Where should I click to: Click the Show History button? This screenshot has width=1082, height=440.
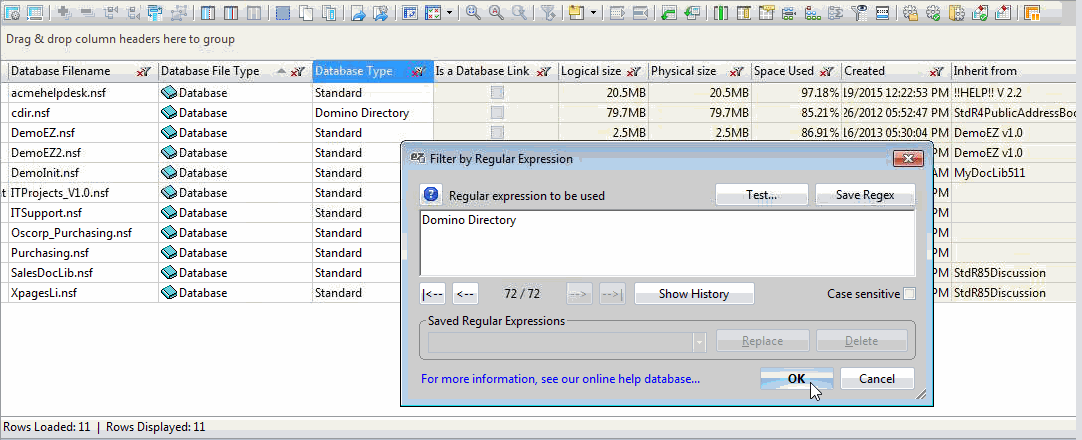(x=693, y=294)
